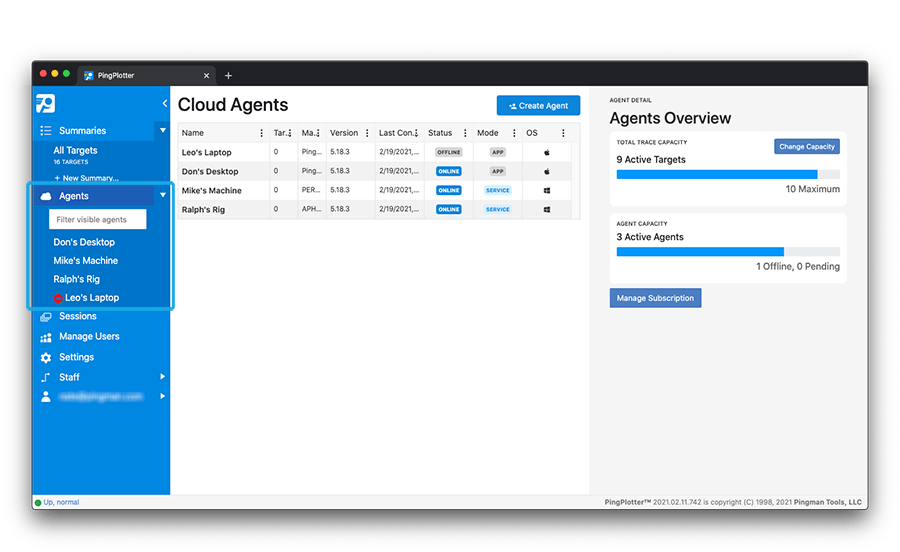Image resolution: width=900 pixels, height=552 pixels.
Task: Click the Windows OS icon for Ralph's Rig
Action: (x=547, y=209)
